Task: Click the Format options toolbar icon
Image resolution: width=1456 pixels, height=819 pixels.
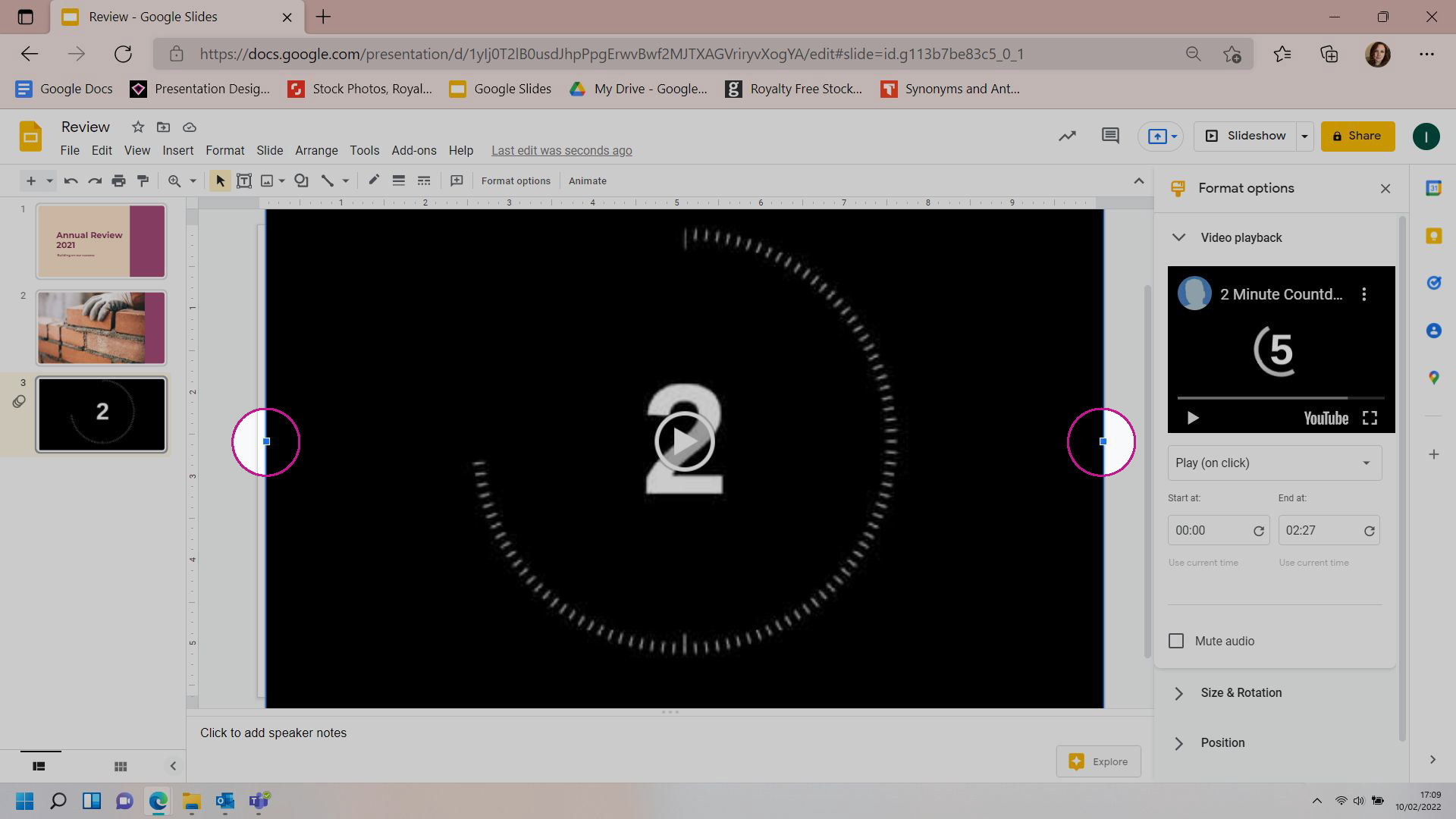Action: click(x=517, y=181)
